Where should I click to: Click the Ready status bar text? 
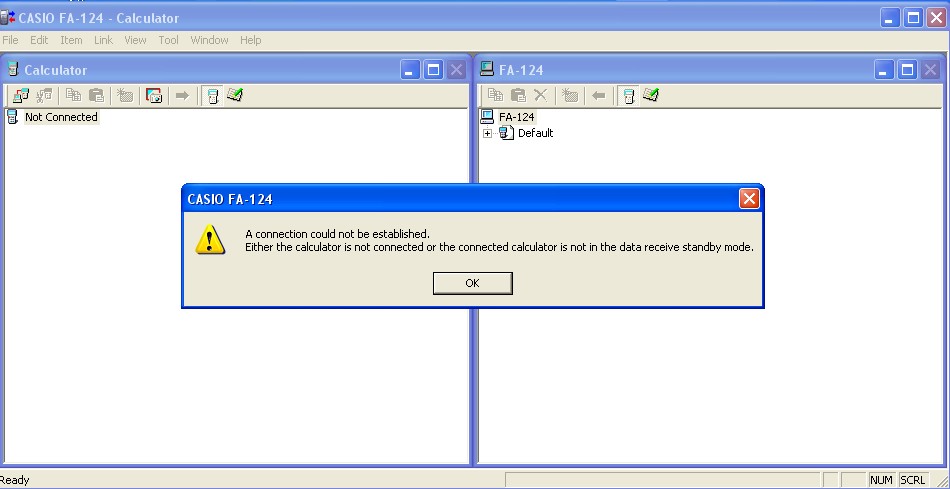click(15, 480)
